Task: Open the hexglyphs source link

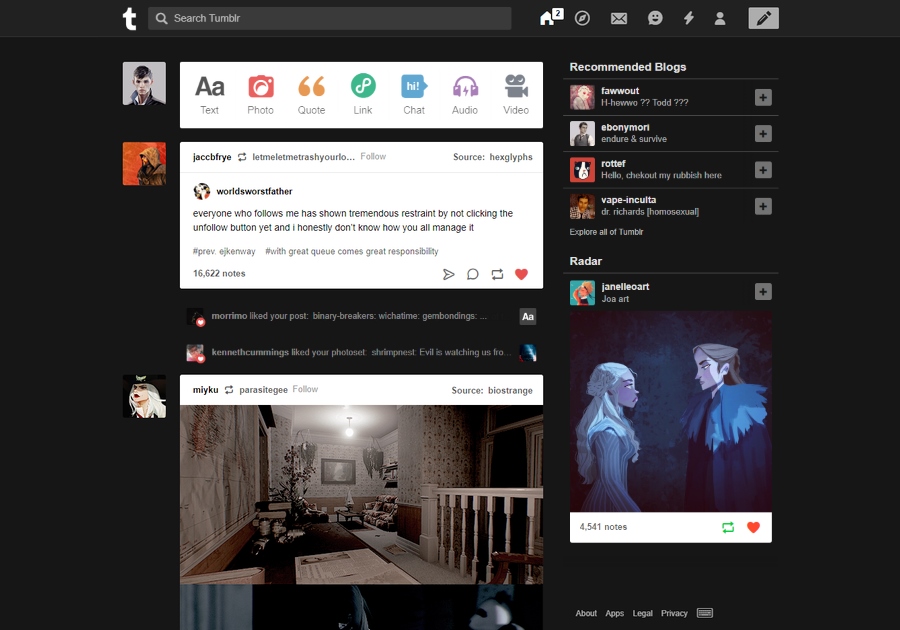Action: 511,156
